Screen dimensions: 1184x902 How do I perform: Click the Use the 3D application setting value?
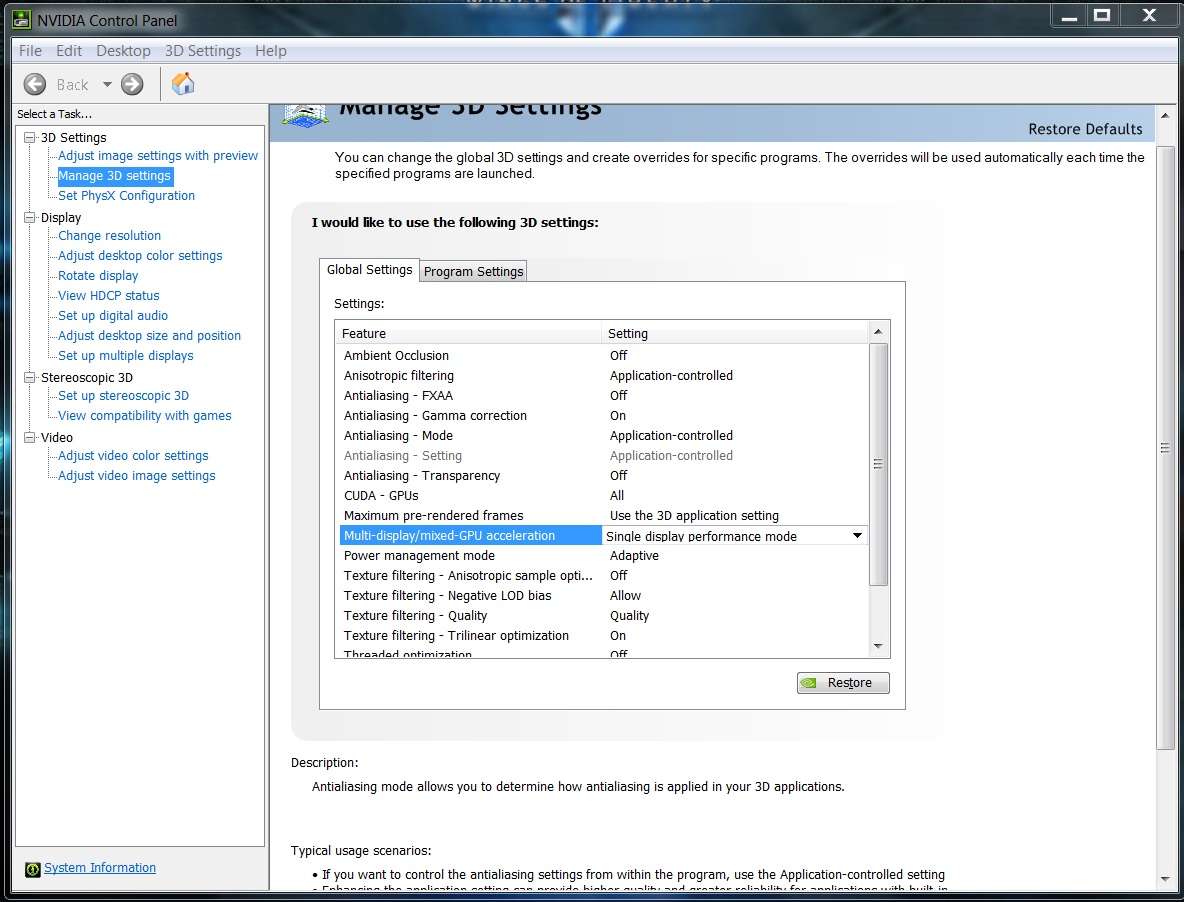tap(695, 516)
